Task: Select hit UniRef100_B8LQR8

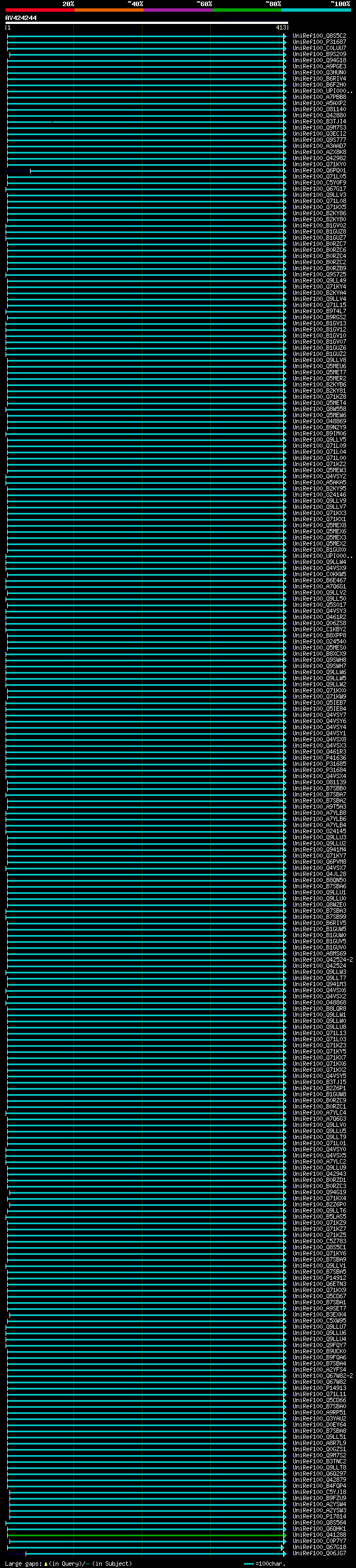Action: click(x=319, y=1008)
